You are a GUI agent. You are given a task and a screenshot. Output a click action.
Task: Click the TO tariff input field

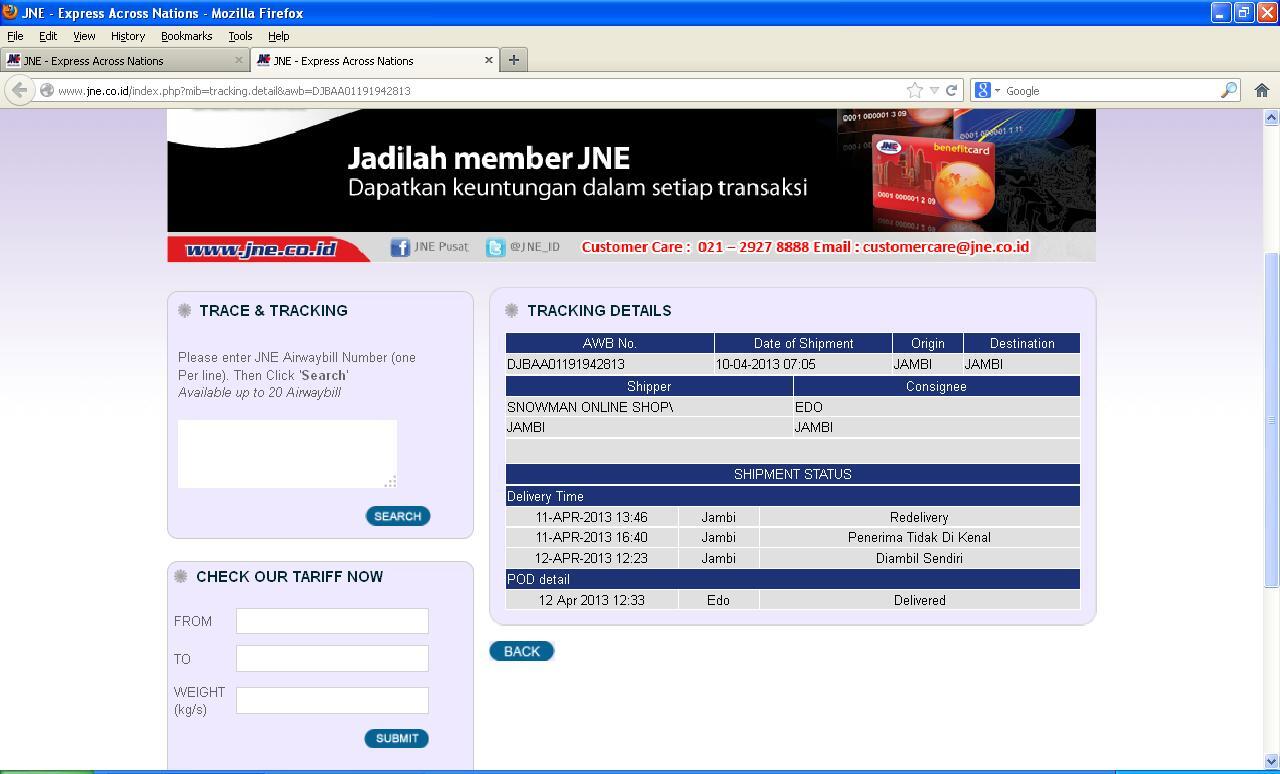(x=332, y=658)
